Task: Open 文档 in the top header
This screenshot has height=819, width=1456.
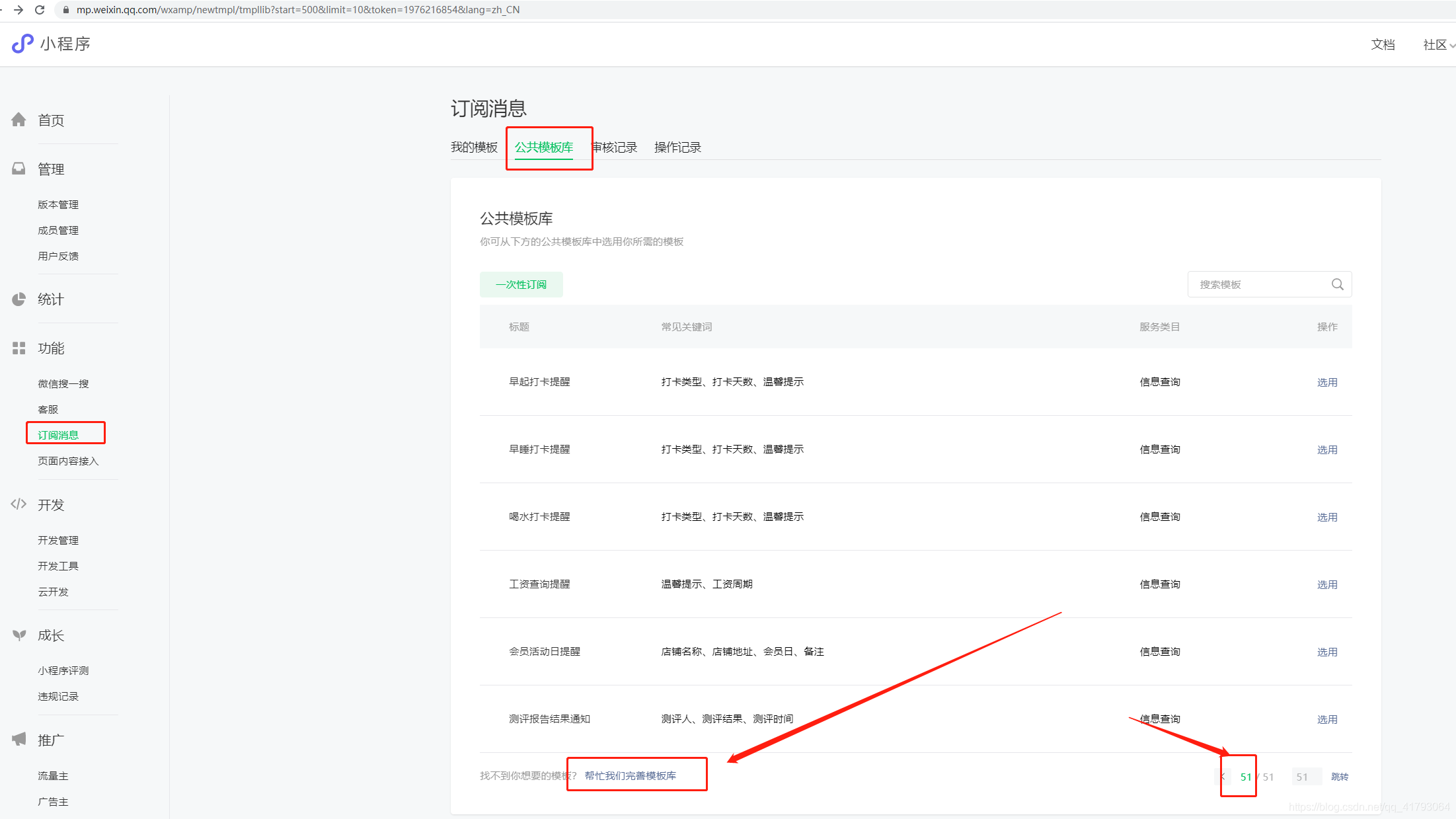Action: click(x=1383, y=44)
